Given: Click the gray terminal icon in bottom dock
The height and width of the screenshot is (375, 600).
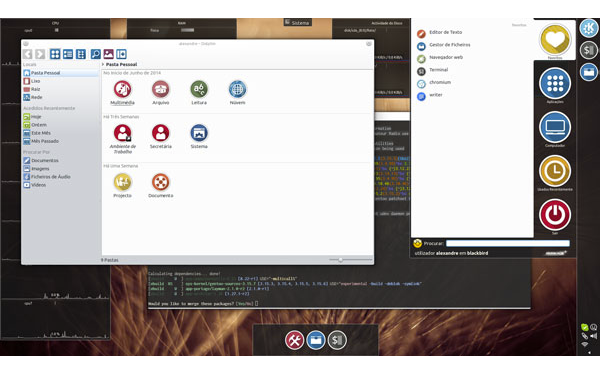Looking at the screenshot, I should (x=337, y=340).
